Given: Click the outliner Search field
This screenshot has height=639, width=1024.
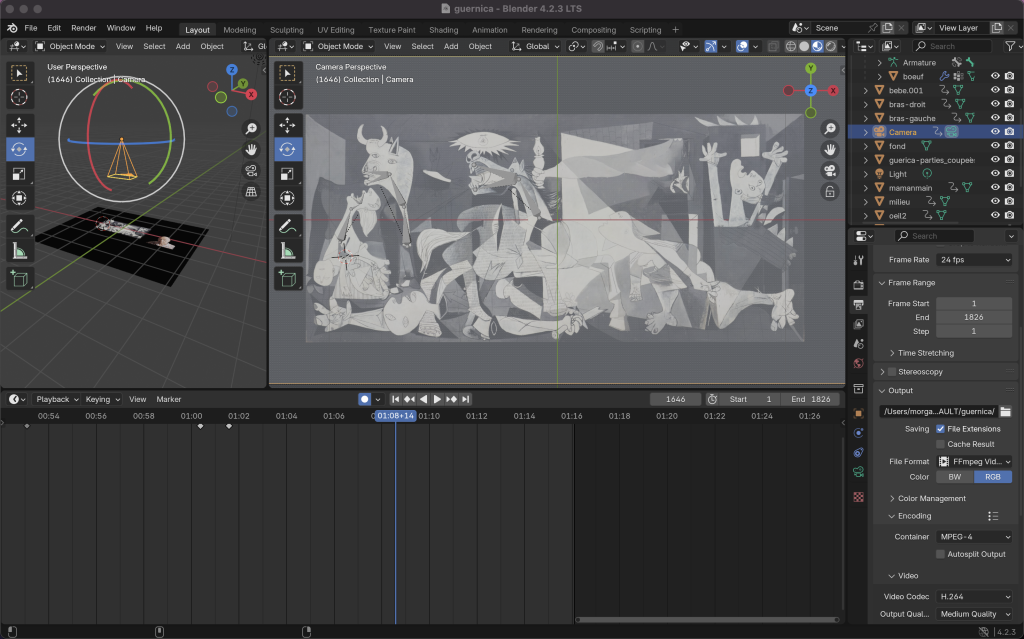Looking at the screenshot, I should (952, 46).
